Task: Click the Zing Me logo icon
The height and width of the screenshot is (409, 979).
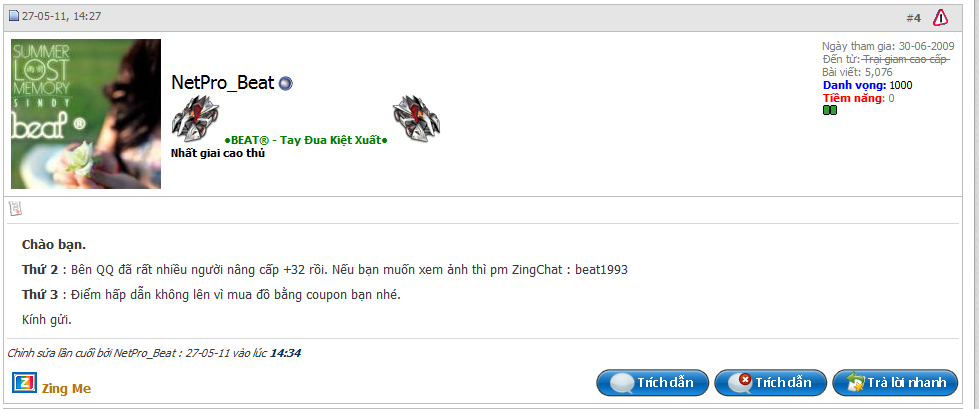Action: pos(24,383)
